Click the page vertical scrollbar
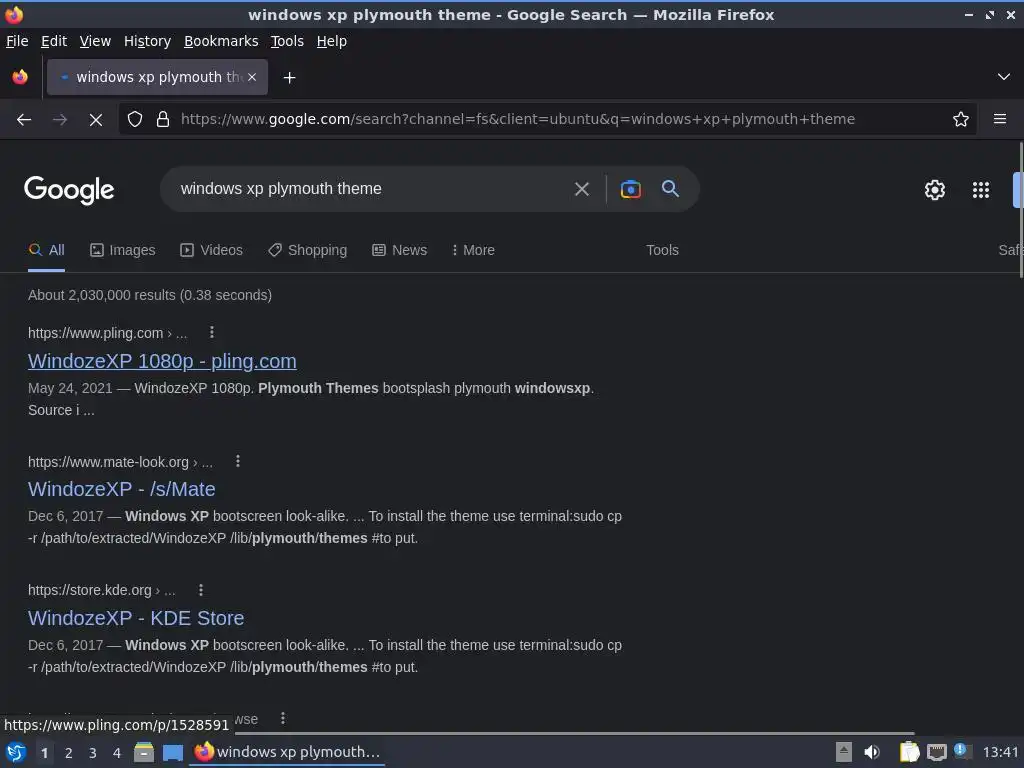This screenshot has height=768, width=1024. click(1020, 209)
